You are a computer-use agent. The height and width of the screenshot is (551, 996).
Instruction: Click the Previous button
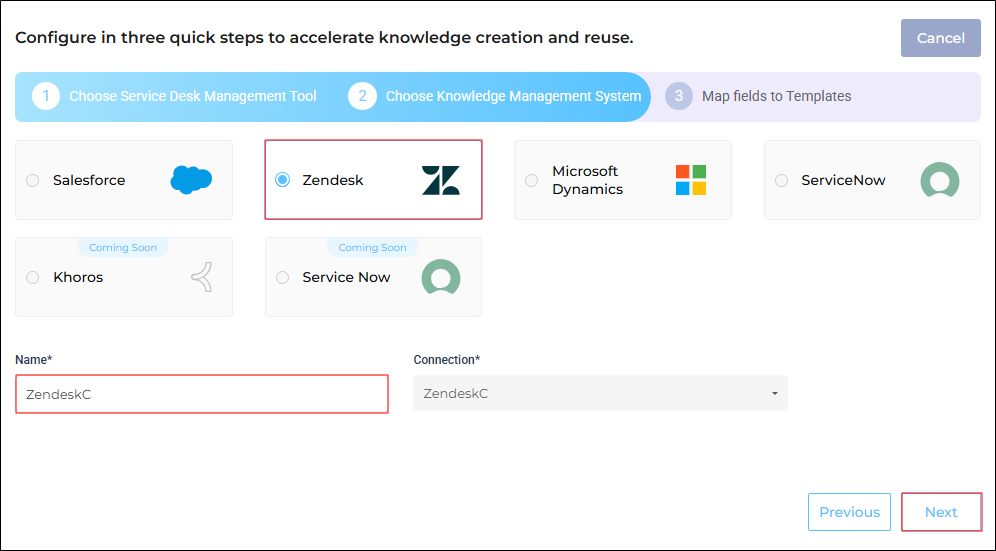pos(849,512)
